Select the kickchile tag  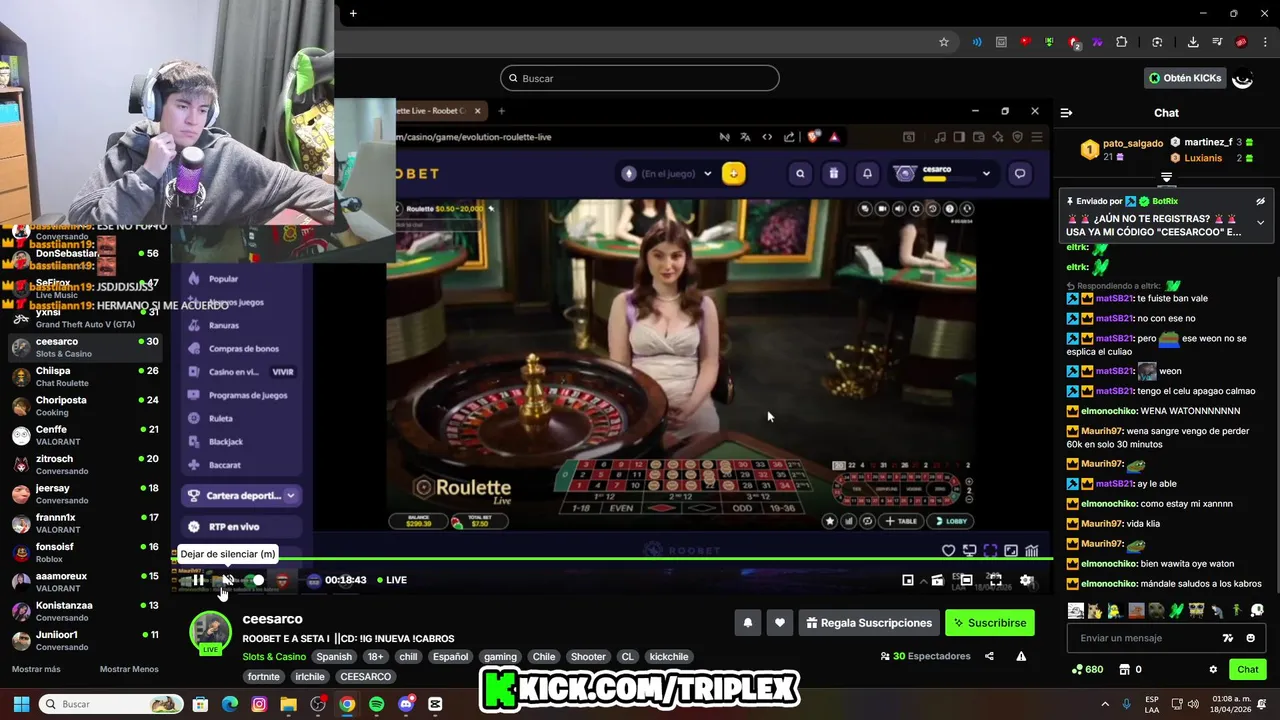669,657
